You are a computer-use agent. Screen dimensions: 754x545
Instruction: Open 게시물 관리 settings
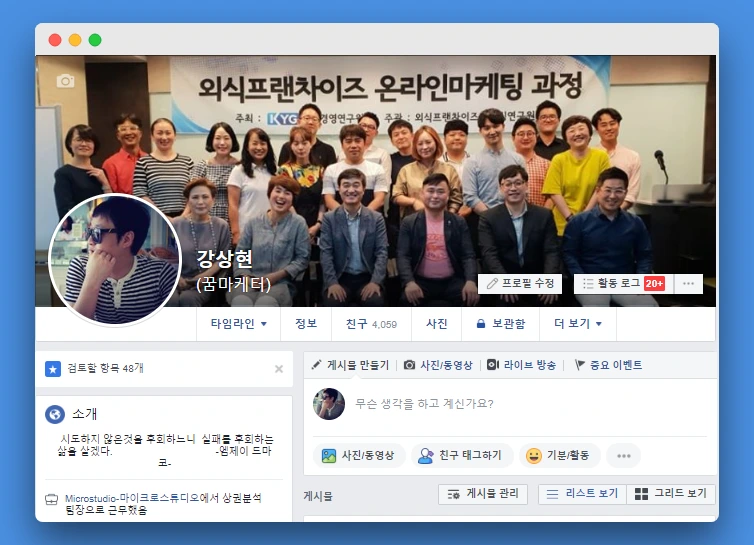[483, 494]
